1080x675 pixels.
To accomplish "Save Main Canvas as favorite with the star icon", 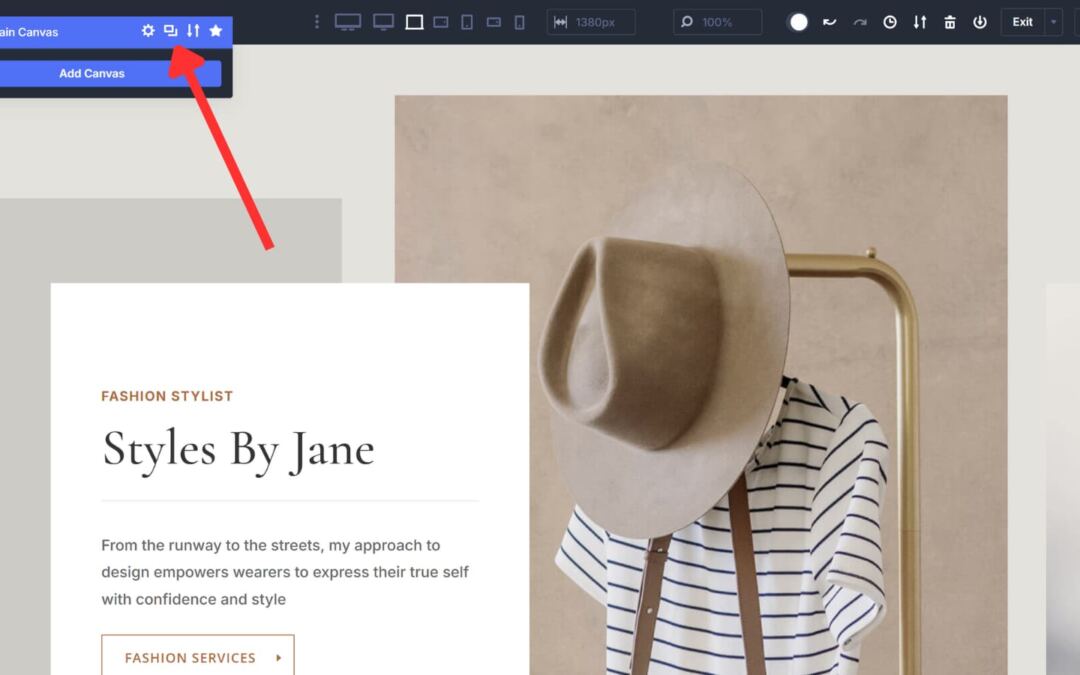I will [x=216, y=31].
